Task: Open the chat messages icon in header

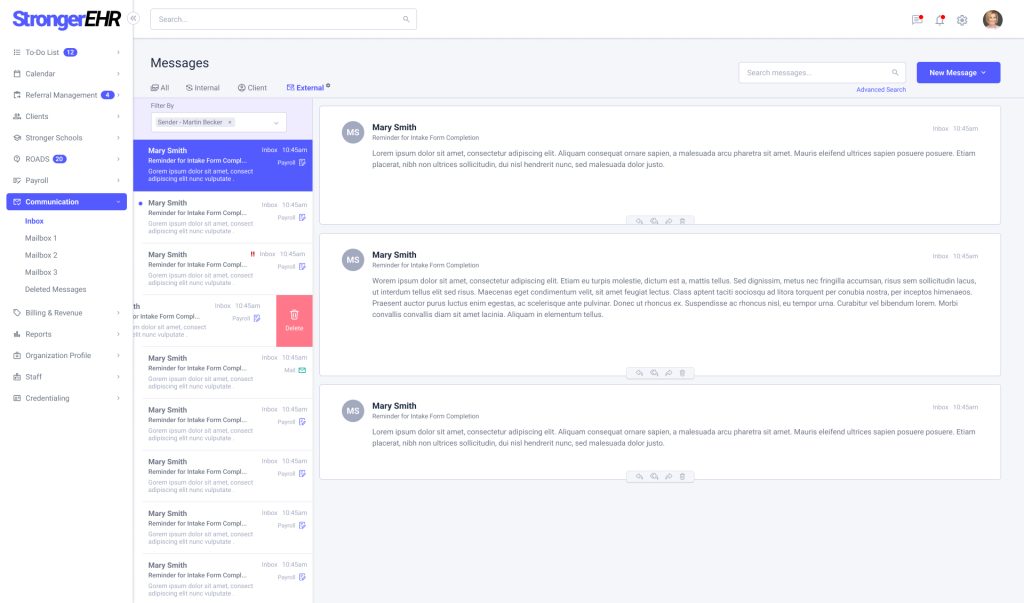Action: point(917,20)
